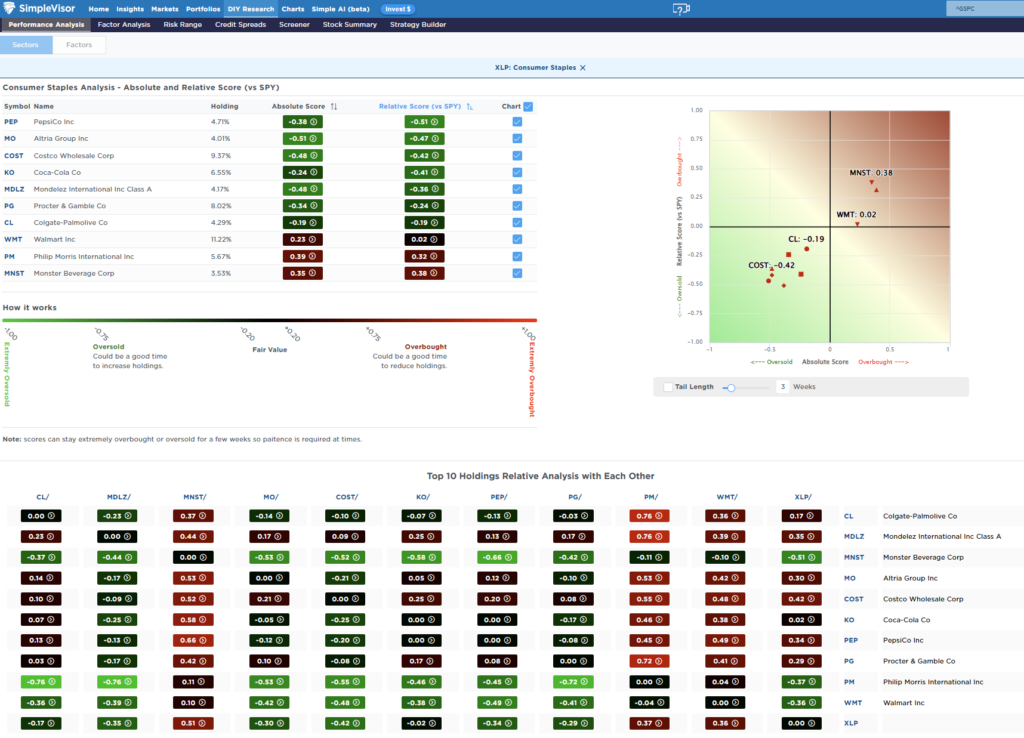Click the ^GSPC search input field
This screenshot has height=738, width=1024.
(x=985, y=8)
